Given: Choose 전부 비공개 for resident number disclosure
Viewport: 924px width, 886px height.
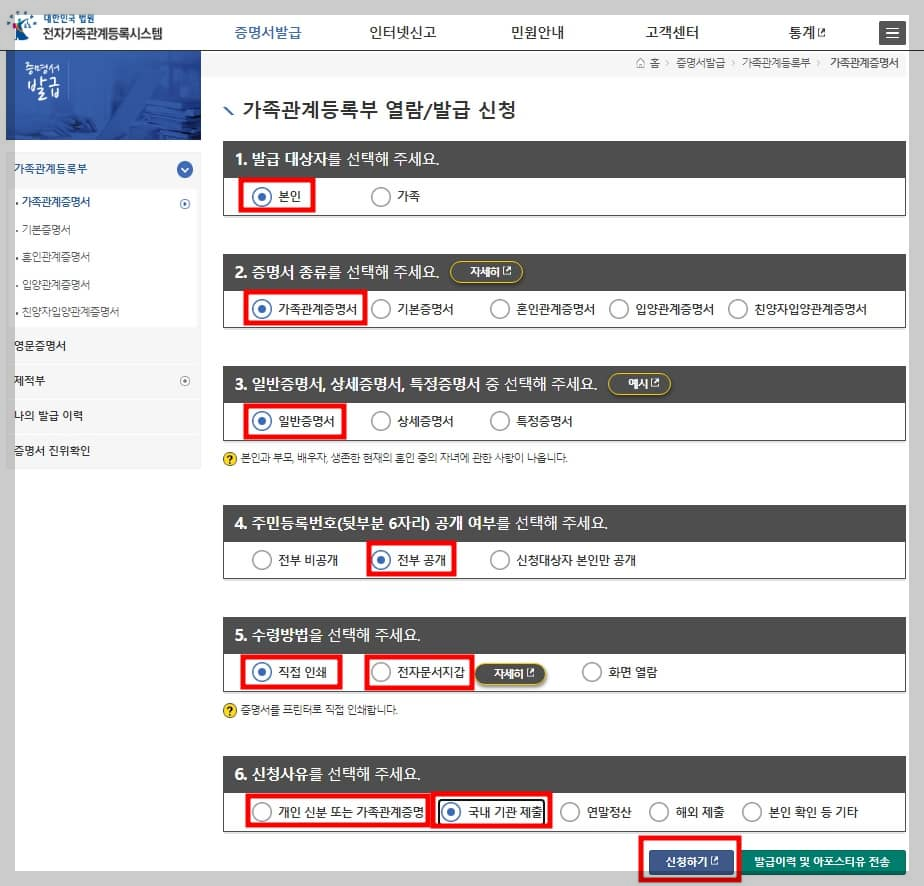Looking at the screenshot, I should 261,560.
